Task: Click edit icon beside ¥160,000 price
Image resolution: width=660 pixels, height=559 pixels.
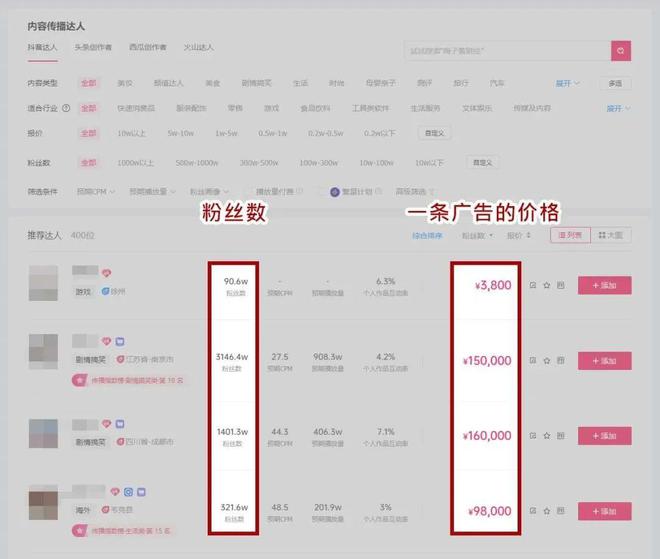Action: [532, 436]
